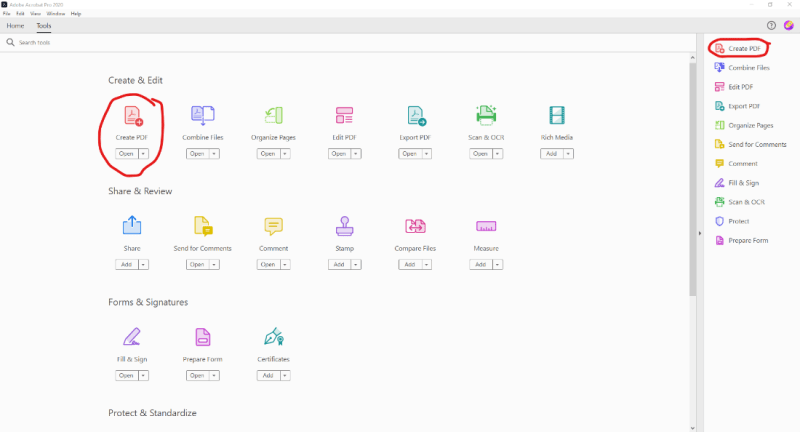This screenshot has width=800, height=432.
Task: Expand dropdown arrow beside Organize Pages Open
Action: pos(285,154)
